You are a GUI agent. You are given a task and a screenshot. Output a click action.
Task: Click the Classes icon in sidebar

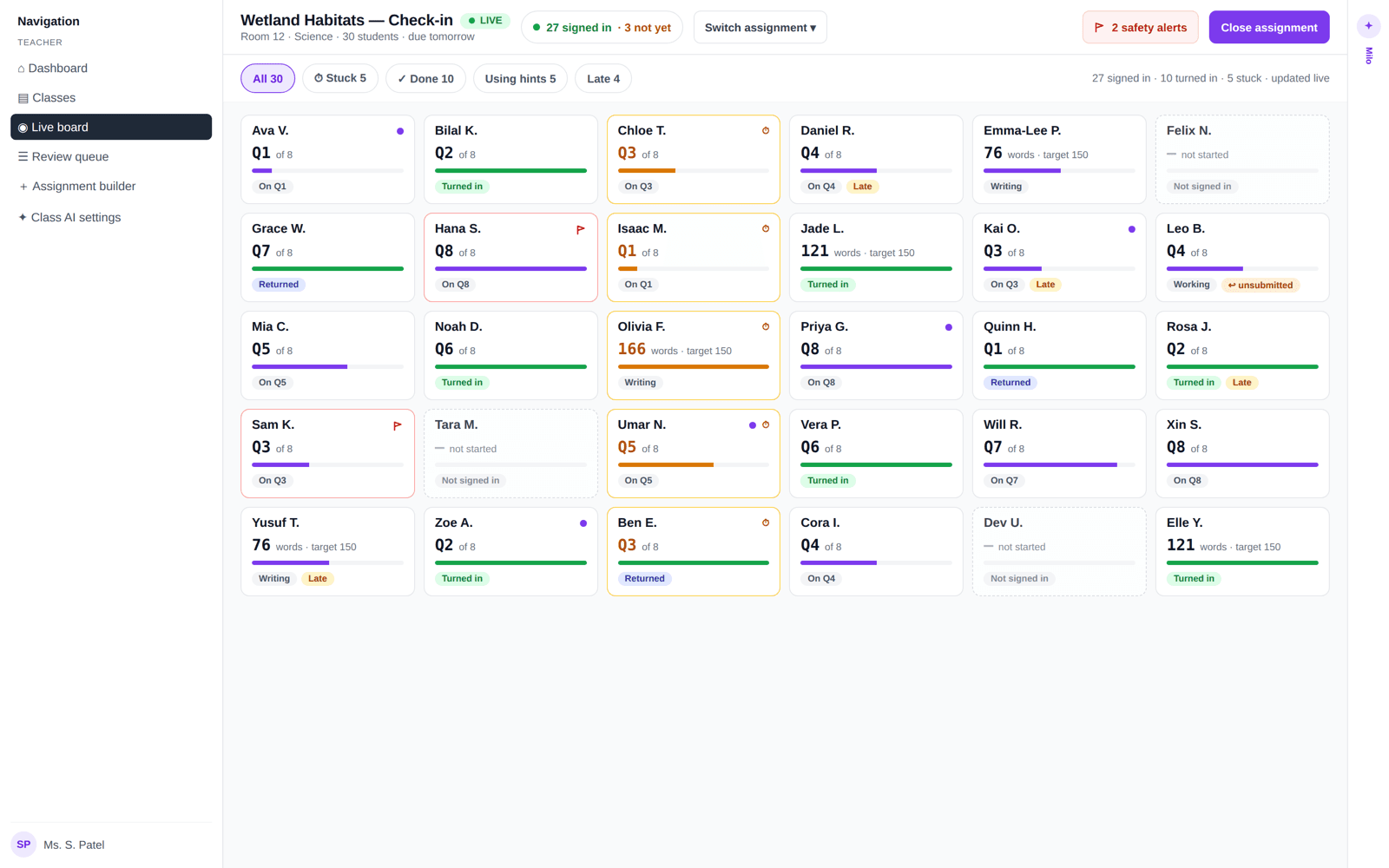[x=23, y=98]
